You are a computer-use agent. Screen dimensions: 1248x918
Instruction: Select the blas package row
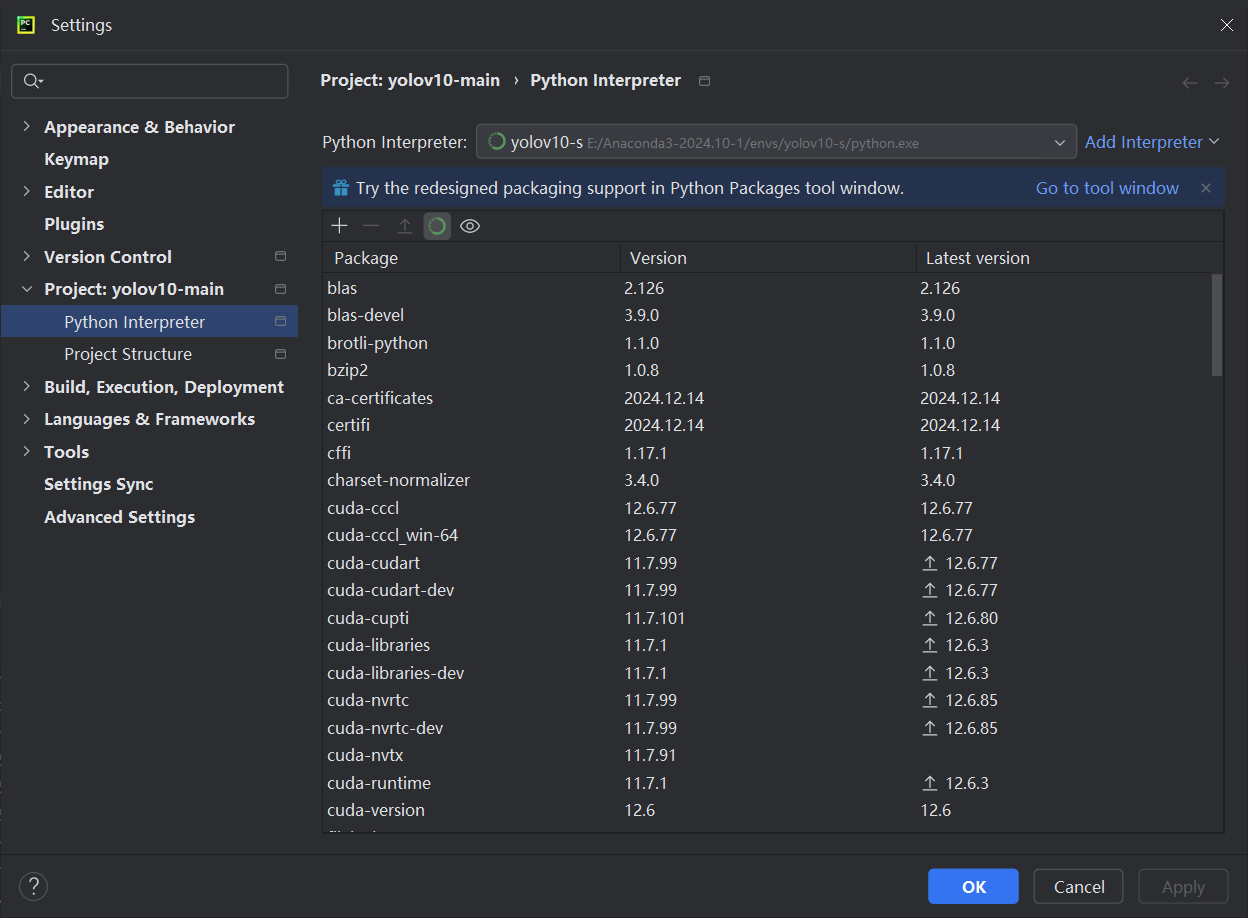tap(766, 288)
